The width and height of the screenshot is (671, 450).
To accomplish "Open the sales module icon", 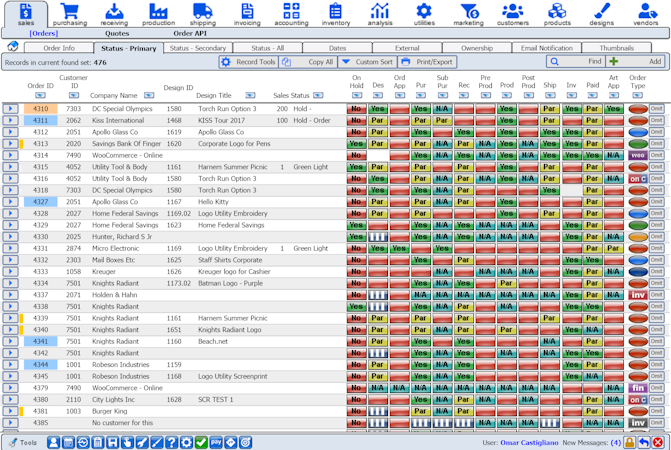I will pos(26,11).
